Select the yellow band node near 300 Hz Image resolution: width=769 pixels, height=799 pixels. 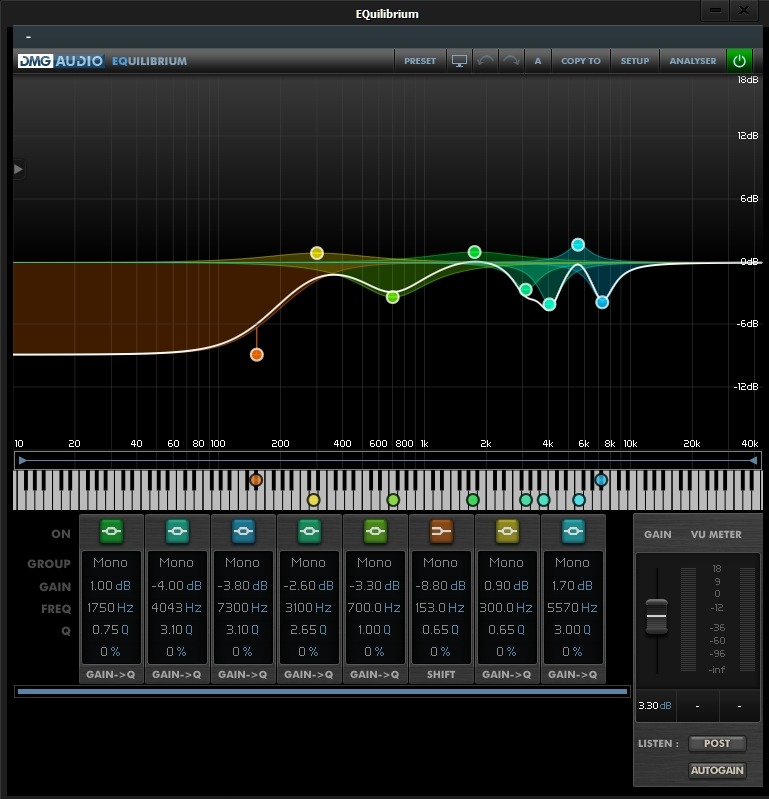tap(317, 253)
